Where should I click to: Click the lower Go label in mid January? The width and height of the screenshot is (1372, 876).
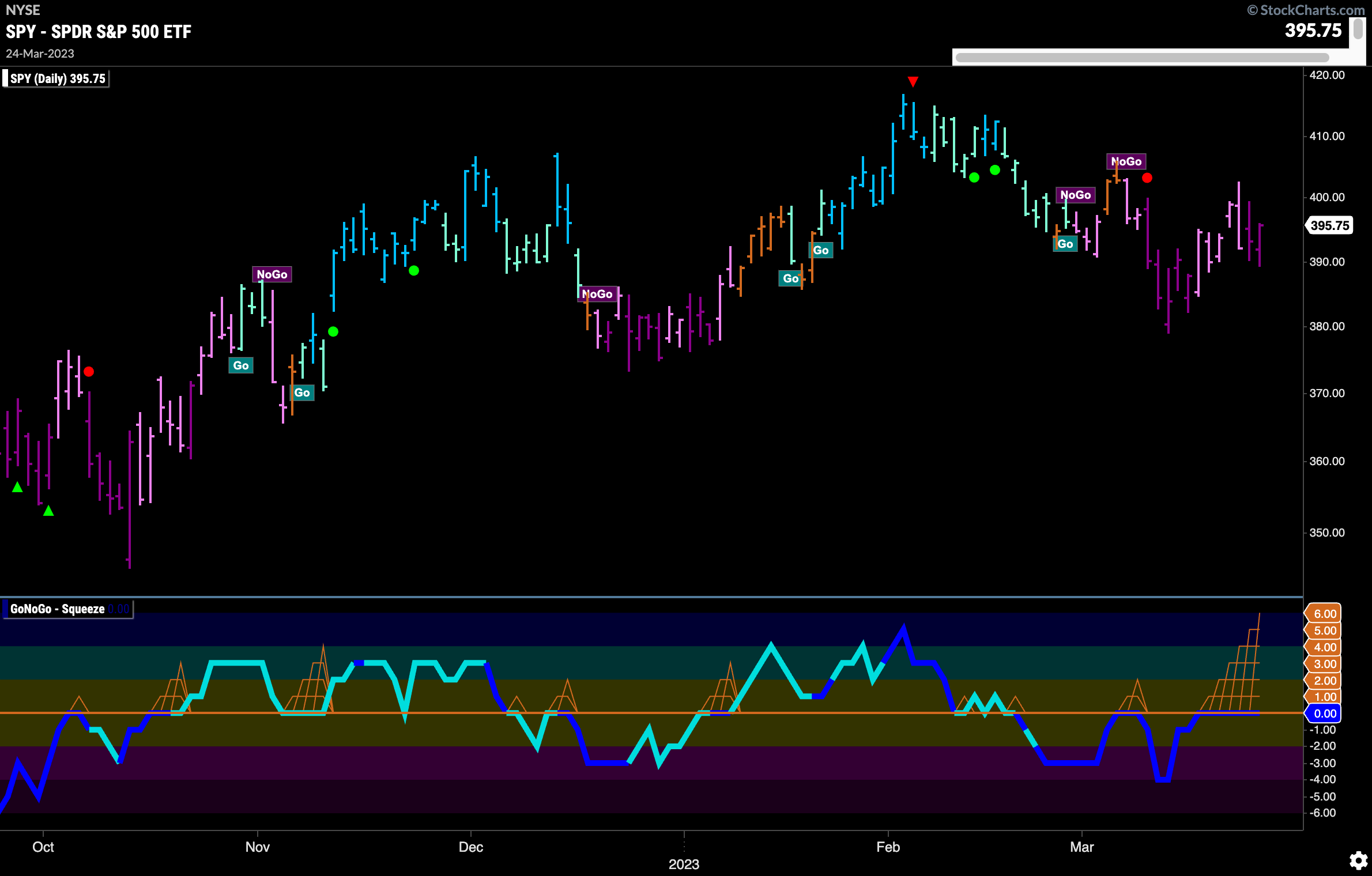(x=790, y=279)
